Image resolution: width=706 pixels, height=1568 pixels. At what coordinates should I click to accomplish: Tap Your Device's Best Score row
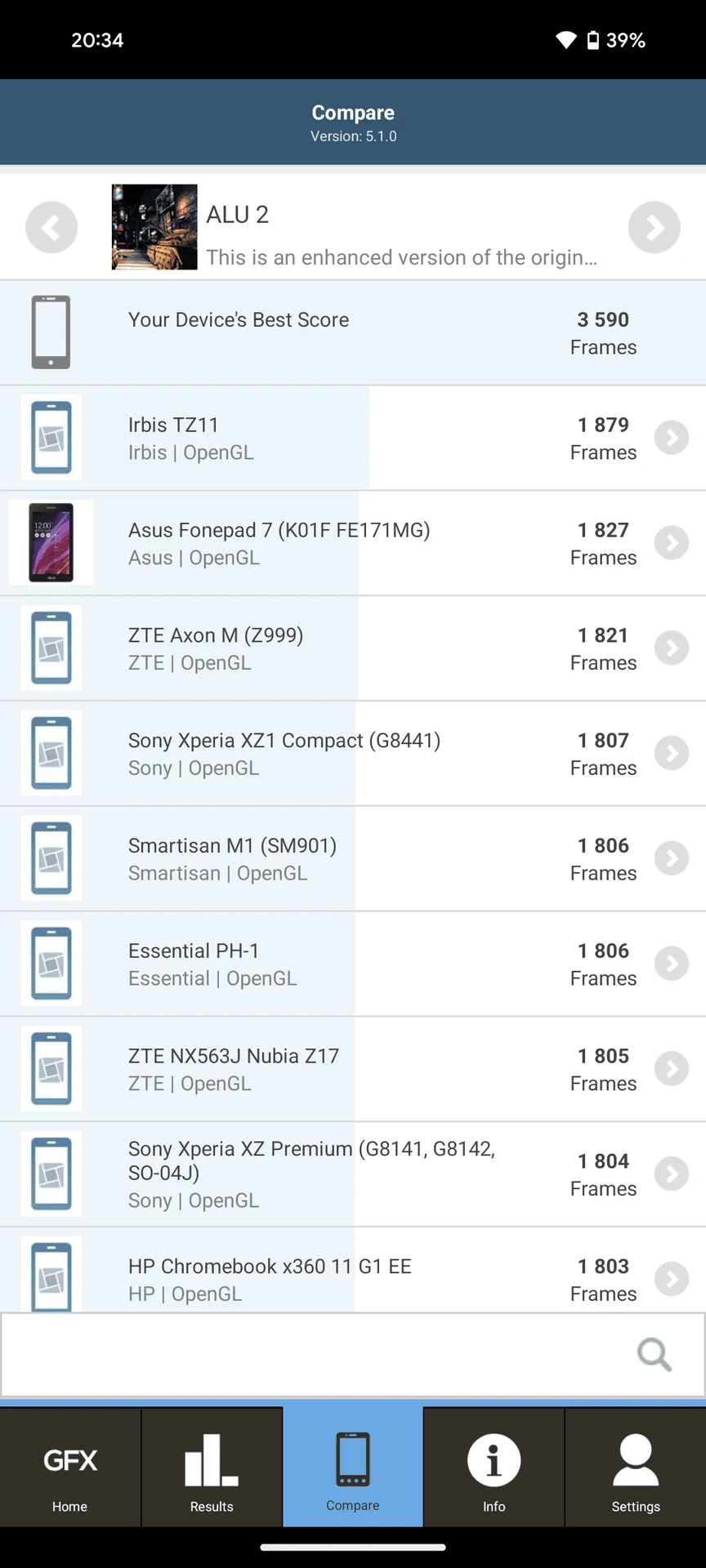tap(353, 332)
